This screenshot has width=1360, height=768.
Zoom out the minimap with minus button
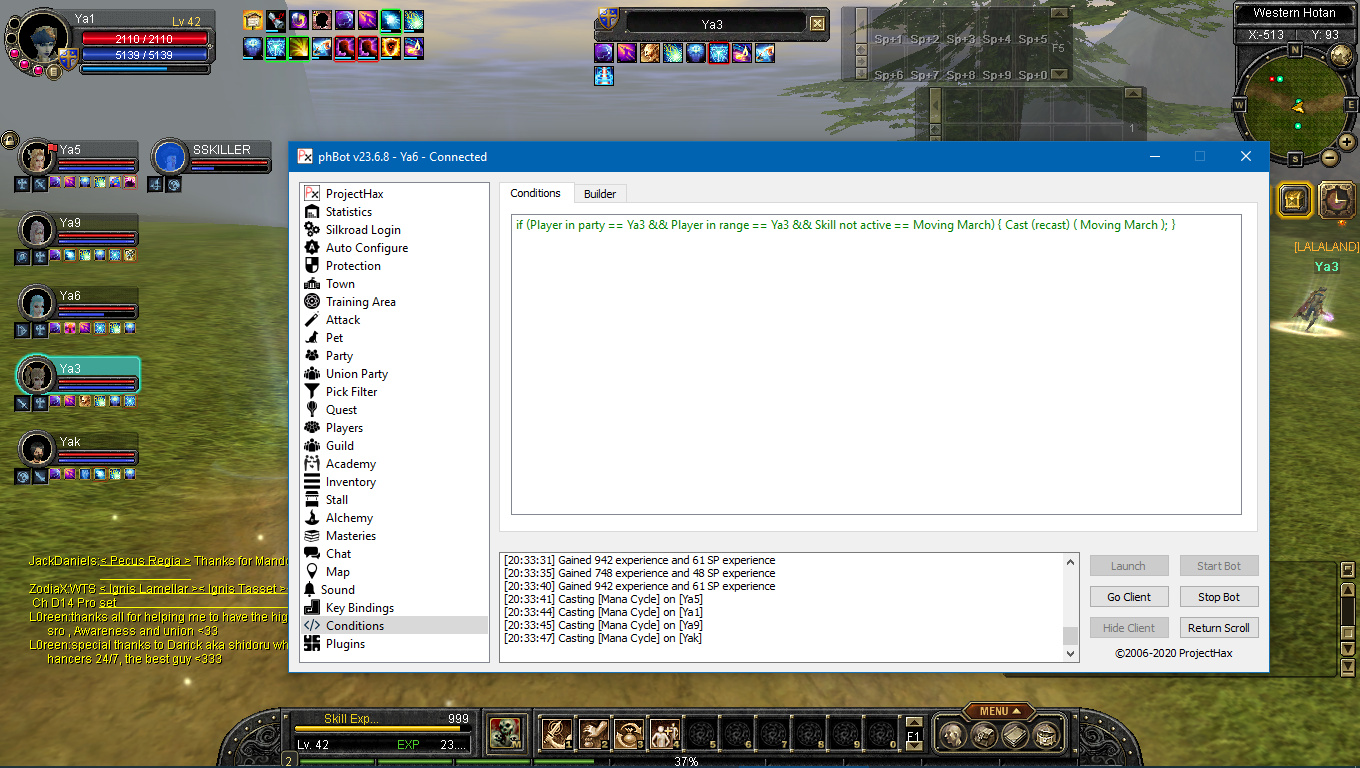pos(1329,157)
